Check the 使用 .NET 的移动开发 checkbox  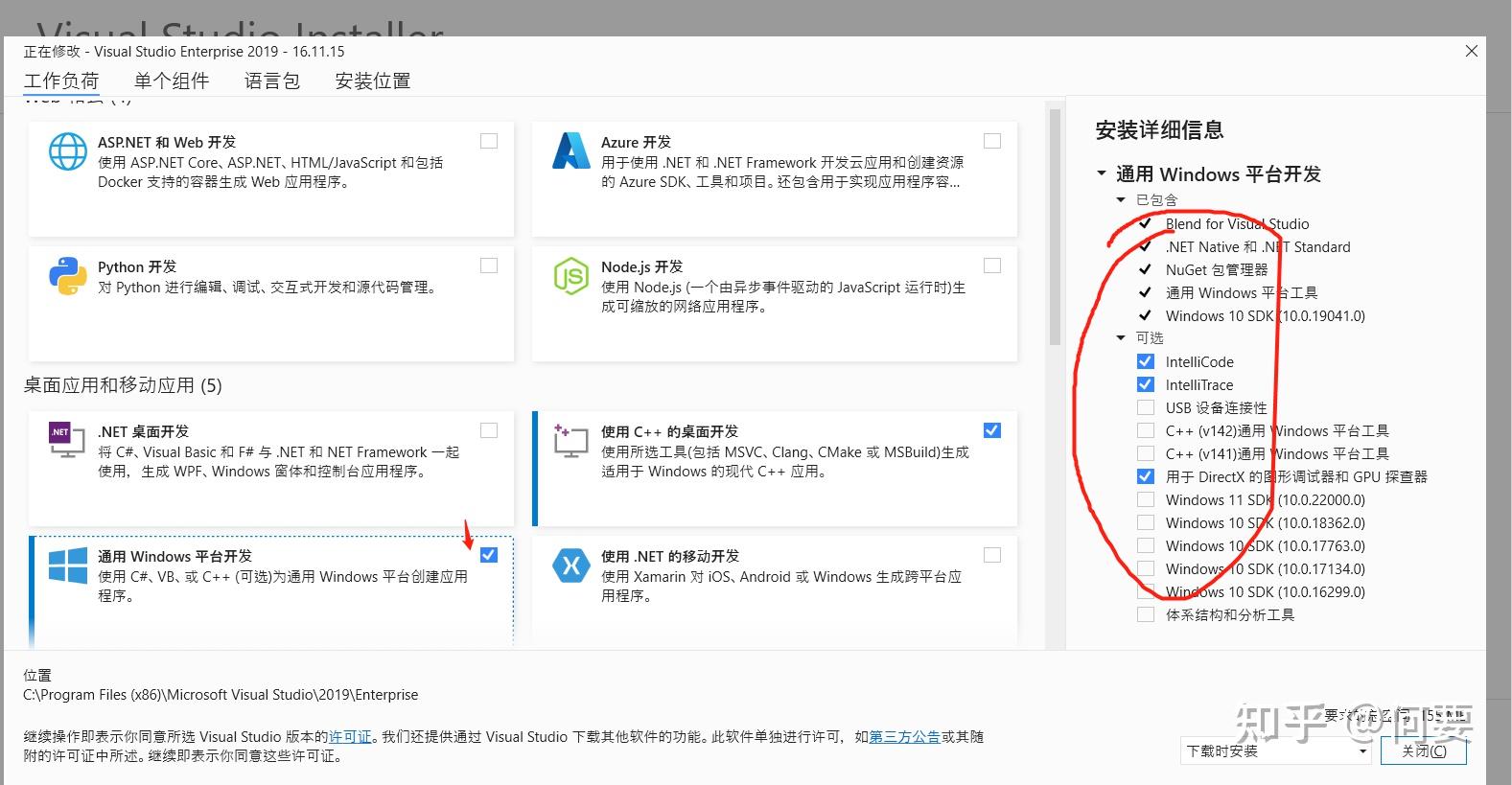[992, 555]
